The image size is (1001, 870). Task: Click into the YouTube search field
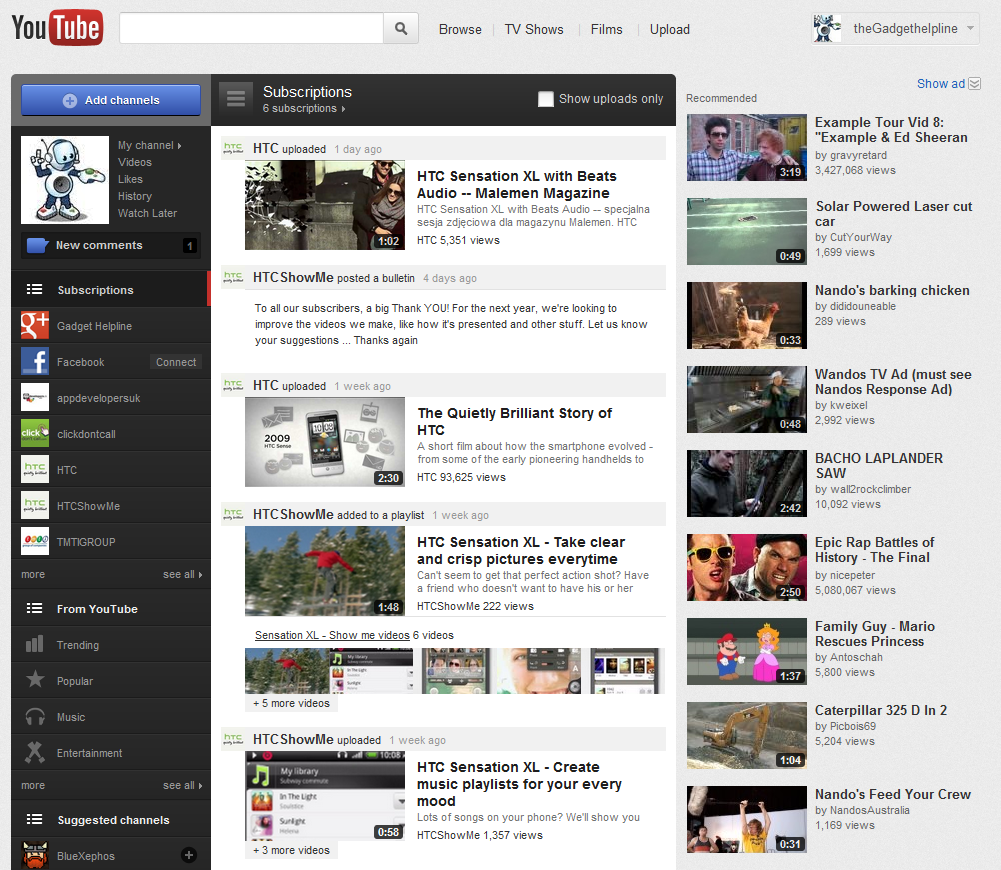pyautogui.click(x=251, y=29)
